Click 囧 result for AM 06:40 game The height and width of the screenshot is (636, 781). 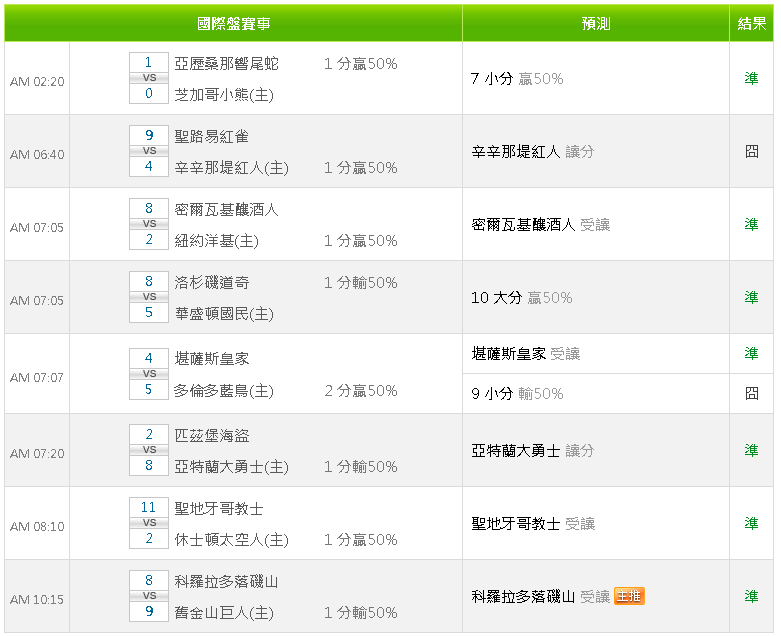click(752, 151)
